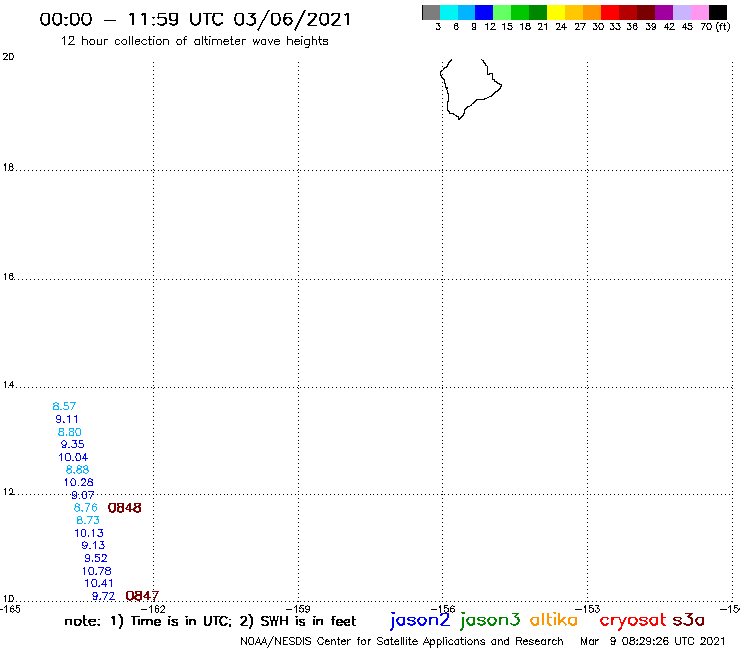Click the 9.35 wave height value
Viewport: 740px width, 650px height.
(72, 444)
